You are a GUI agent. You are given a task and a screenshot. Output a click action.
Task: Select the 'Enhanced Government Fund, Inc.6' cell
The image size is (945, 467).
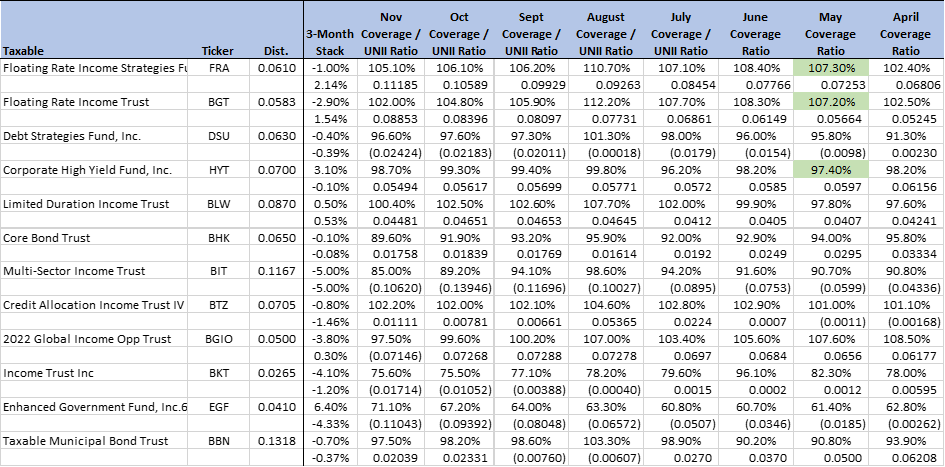[x=95, y=407]
